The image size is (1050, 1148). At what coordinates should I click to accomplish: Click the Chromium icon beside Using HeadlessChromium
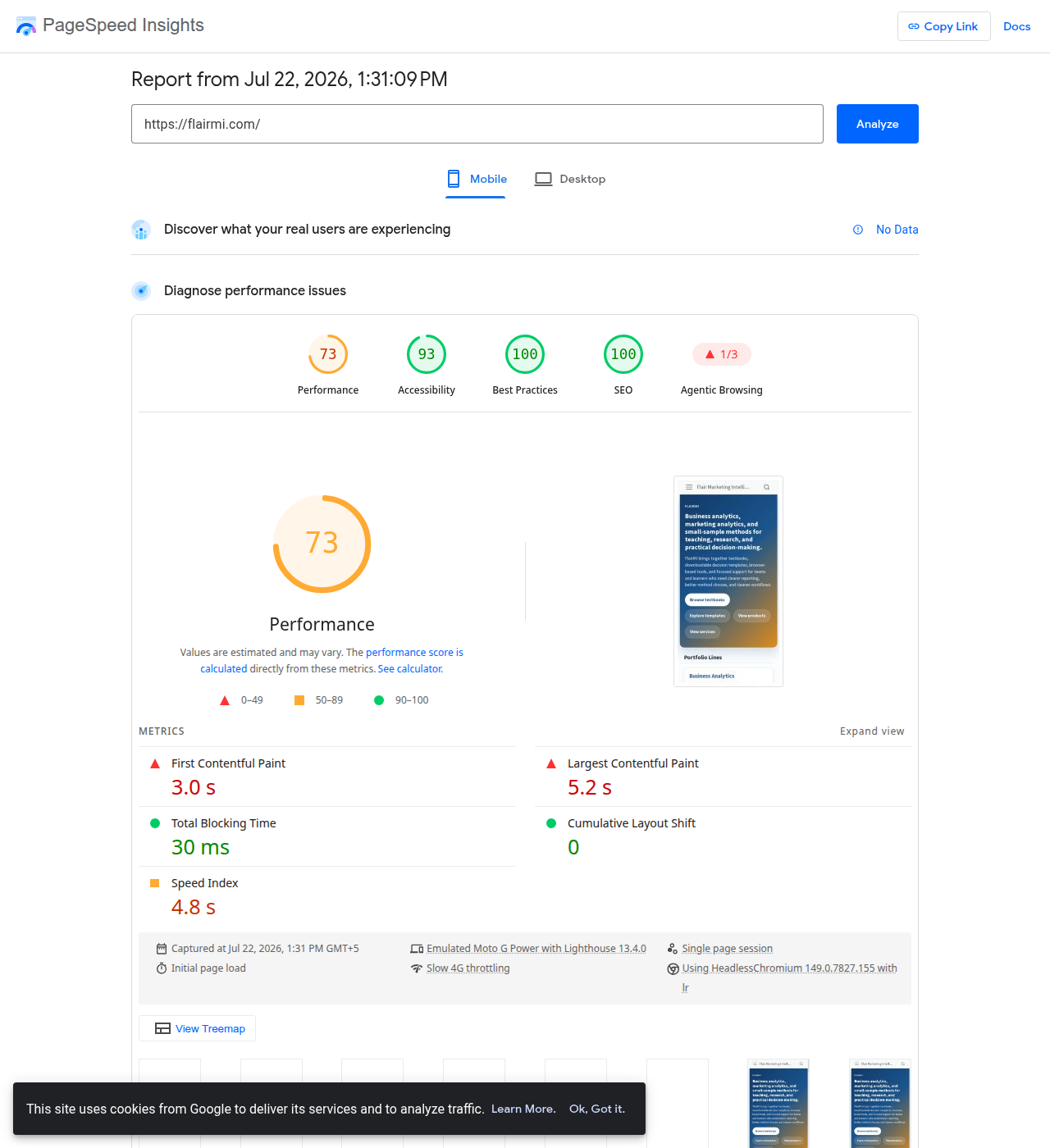pos(673,968)
